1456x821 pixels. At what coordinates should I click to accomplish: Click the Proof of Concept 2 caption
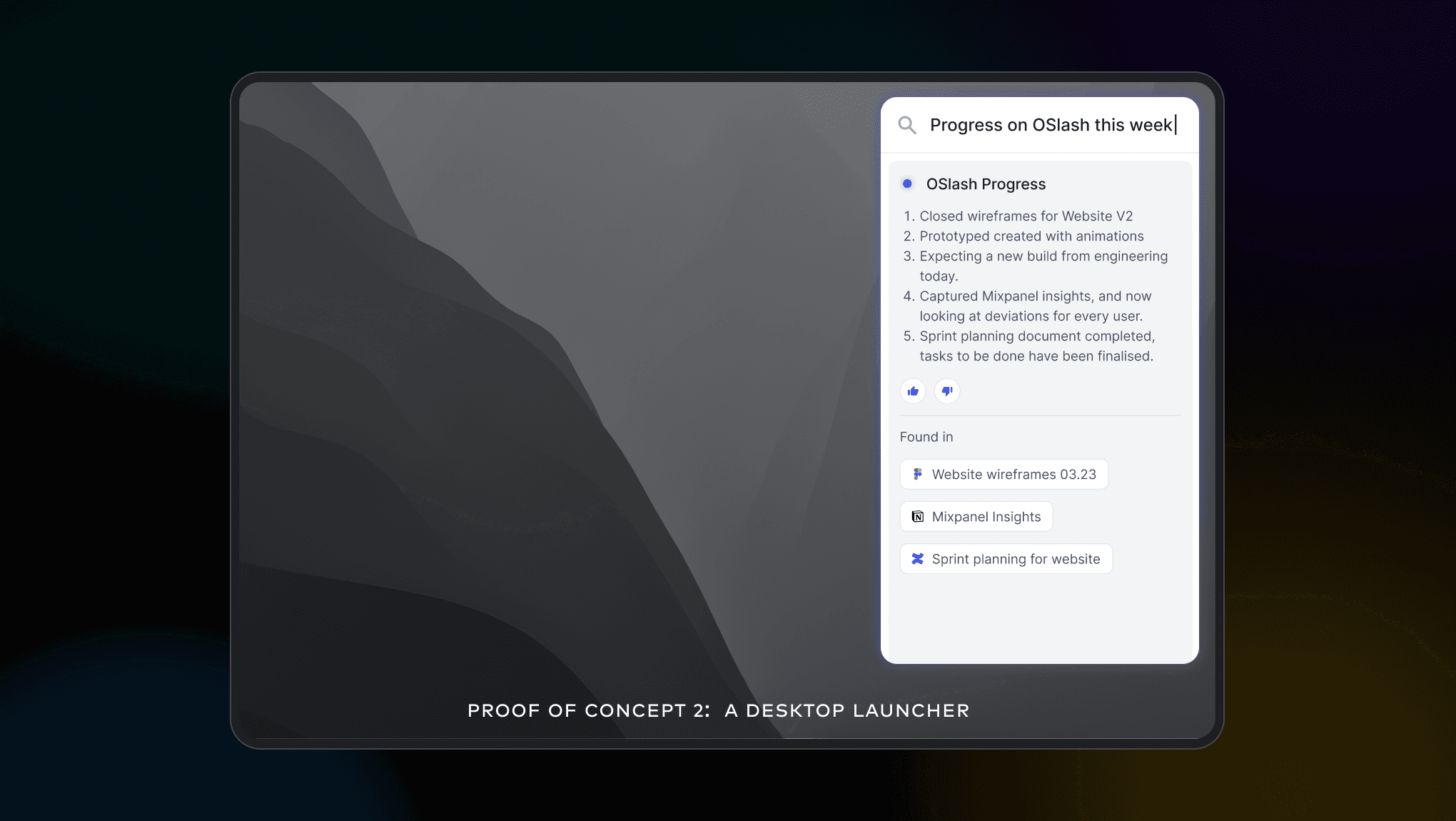point(718,710)
